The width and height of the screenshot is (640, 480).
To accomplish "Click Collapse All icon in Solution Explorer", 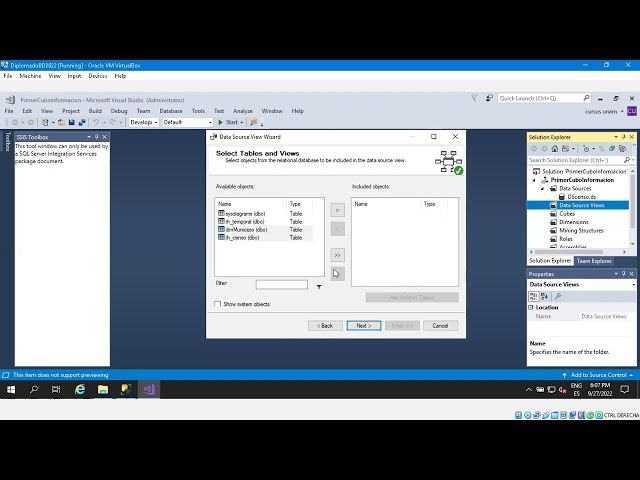I will (612, 149).
